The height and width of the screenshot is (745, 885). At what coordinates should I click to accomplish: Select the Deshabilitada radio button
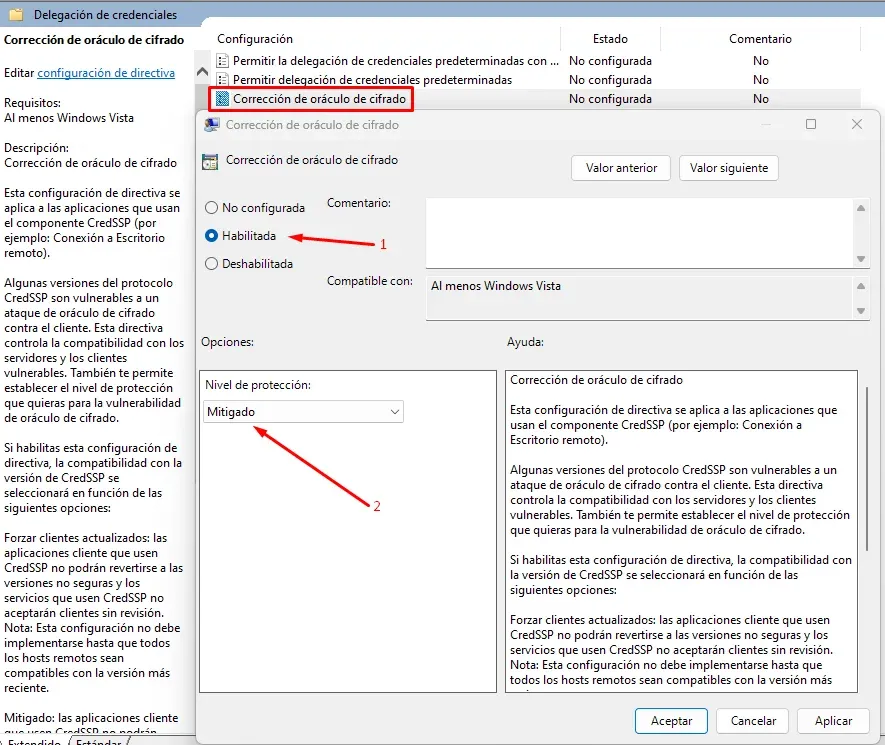point(211,264)
